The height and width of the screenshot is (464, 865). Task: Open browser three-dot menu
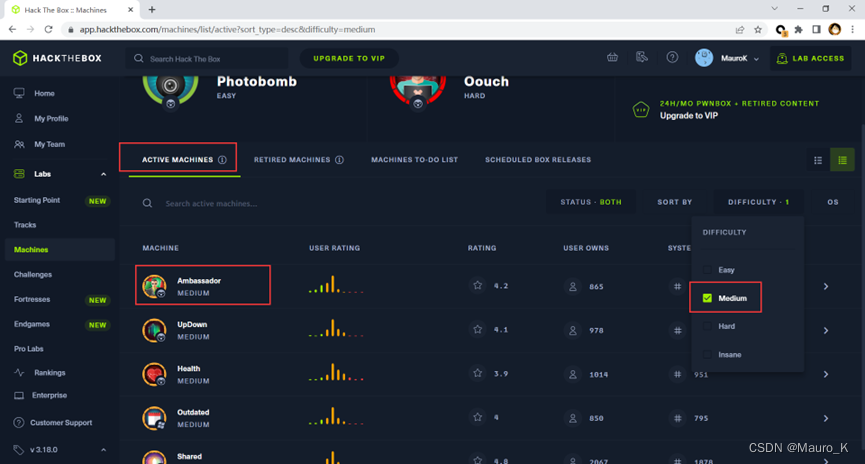(852, 30)
